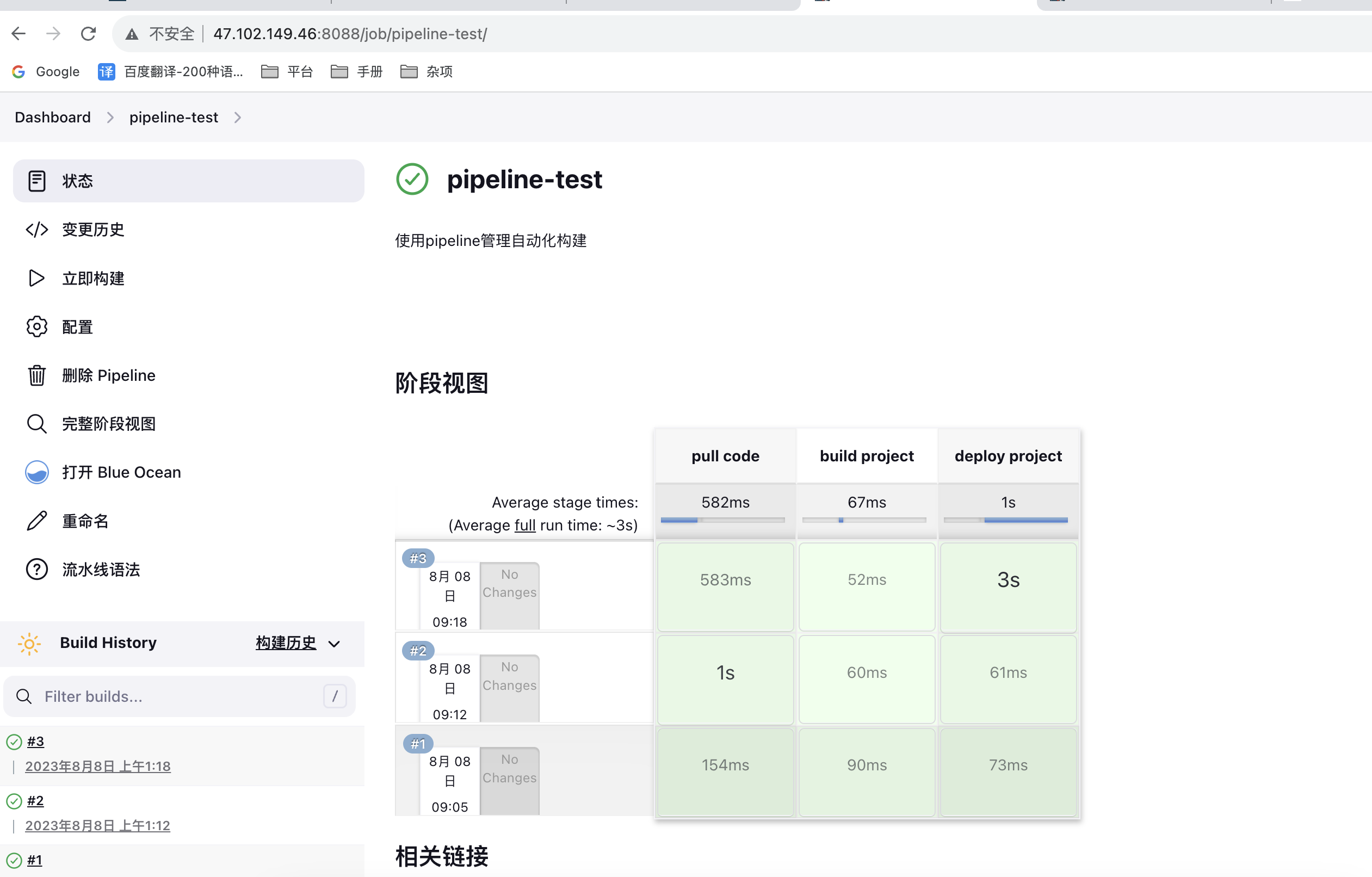Expand breadcrumb chevron after Dashboard

point(110,118)
